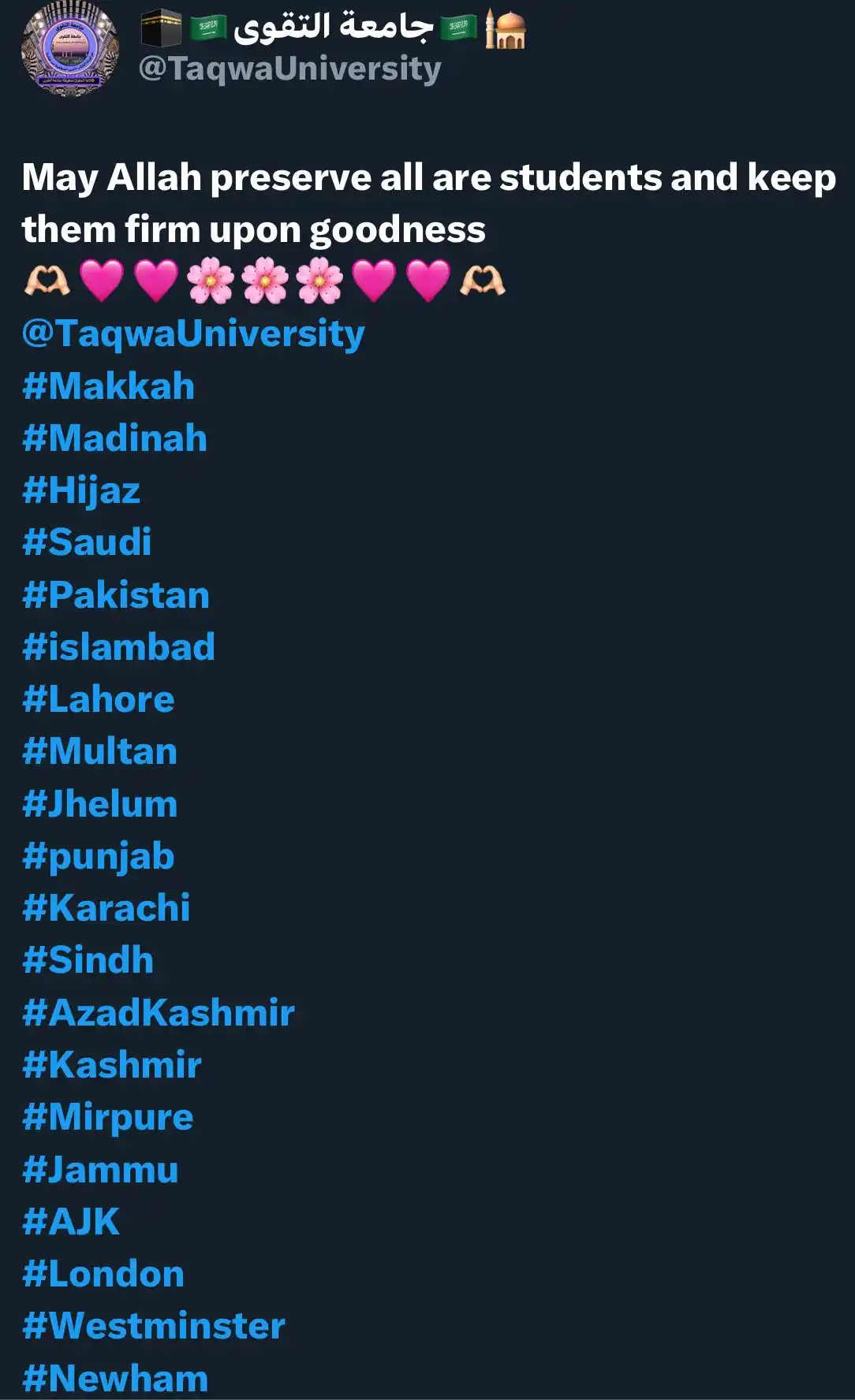Open the #Madinah hashtag
The width and height of the screenshot is (855, 1400).
point(114,438)
